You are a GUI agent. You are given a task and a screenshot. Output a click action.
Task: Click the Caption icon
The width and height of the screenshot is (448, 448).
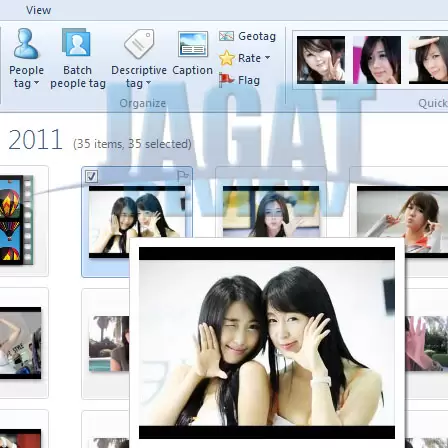click(x=193, y=44)
